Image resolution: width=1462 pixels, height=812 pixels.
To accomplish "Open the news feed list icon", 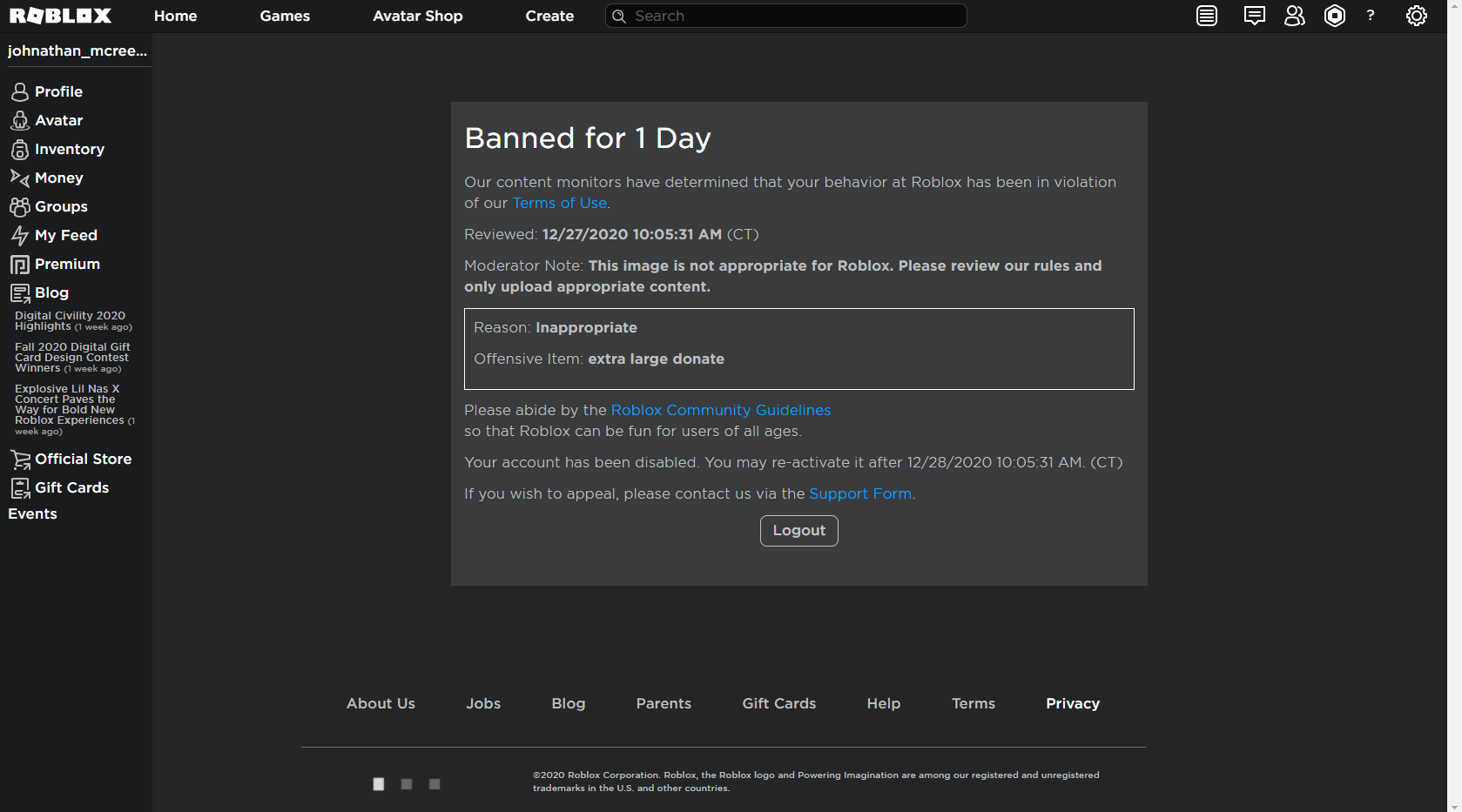I will point(1207,16).
